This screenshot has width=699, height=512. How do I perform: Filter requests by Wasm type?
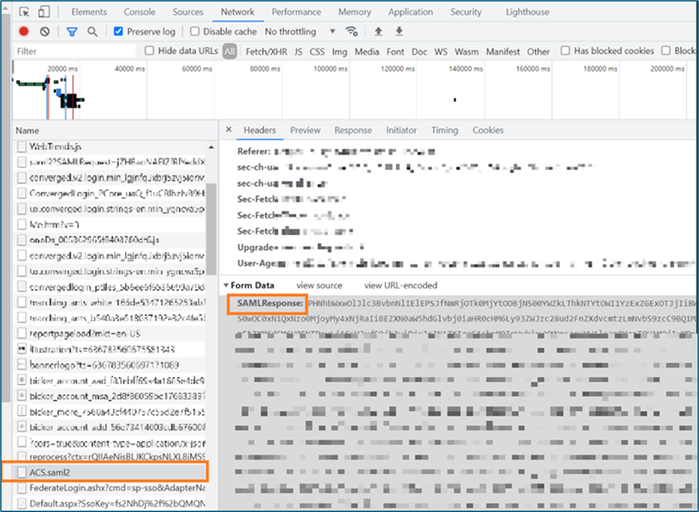(466, 52)
